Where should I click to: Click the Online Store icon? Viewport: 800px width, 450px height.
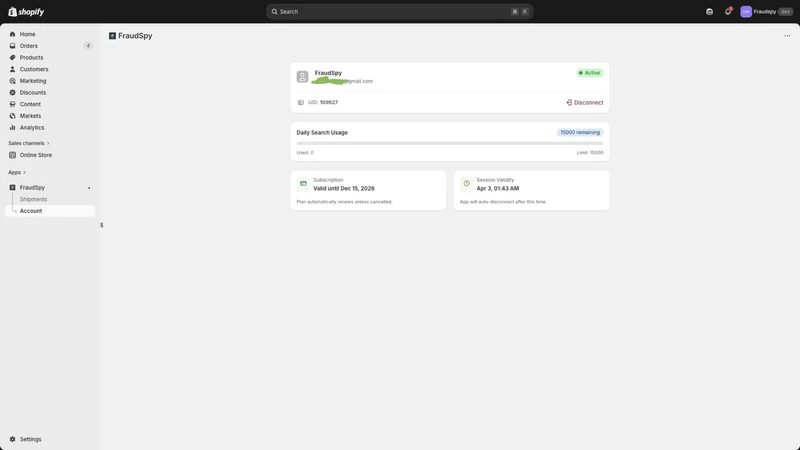tap(13, 155)
